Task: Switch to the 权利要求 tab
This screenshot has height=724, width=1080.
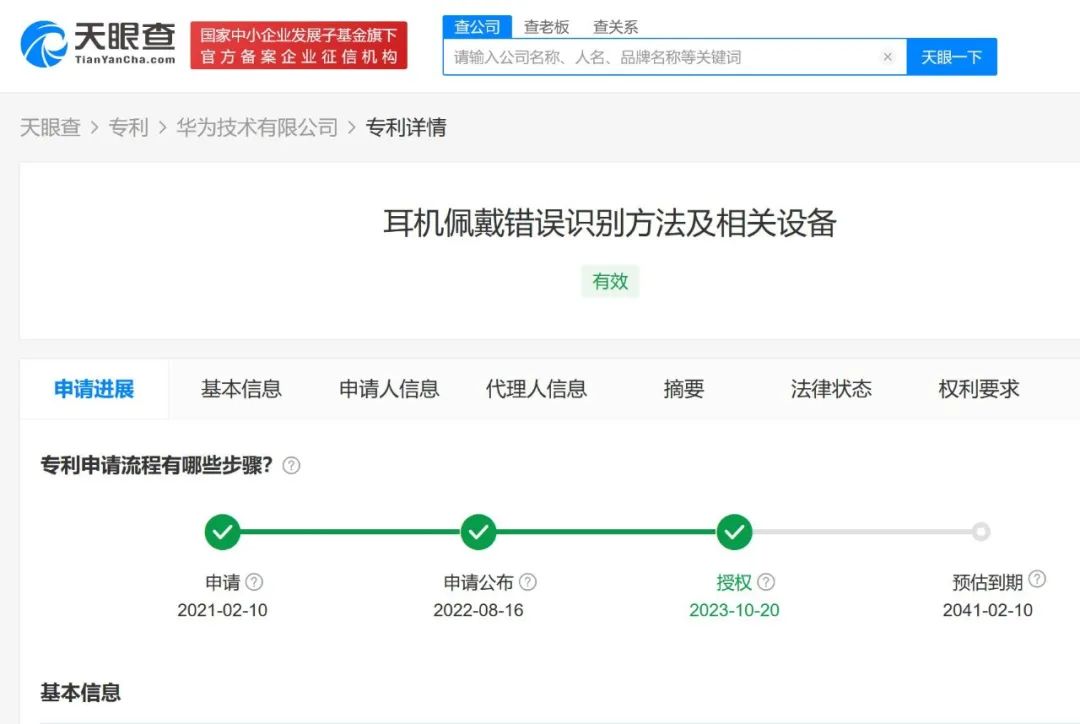Action: pyautogui.click(x=978, y=389)
